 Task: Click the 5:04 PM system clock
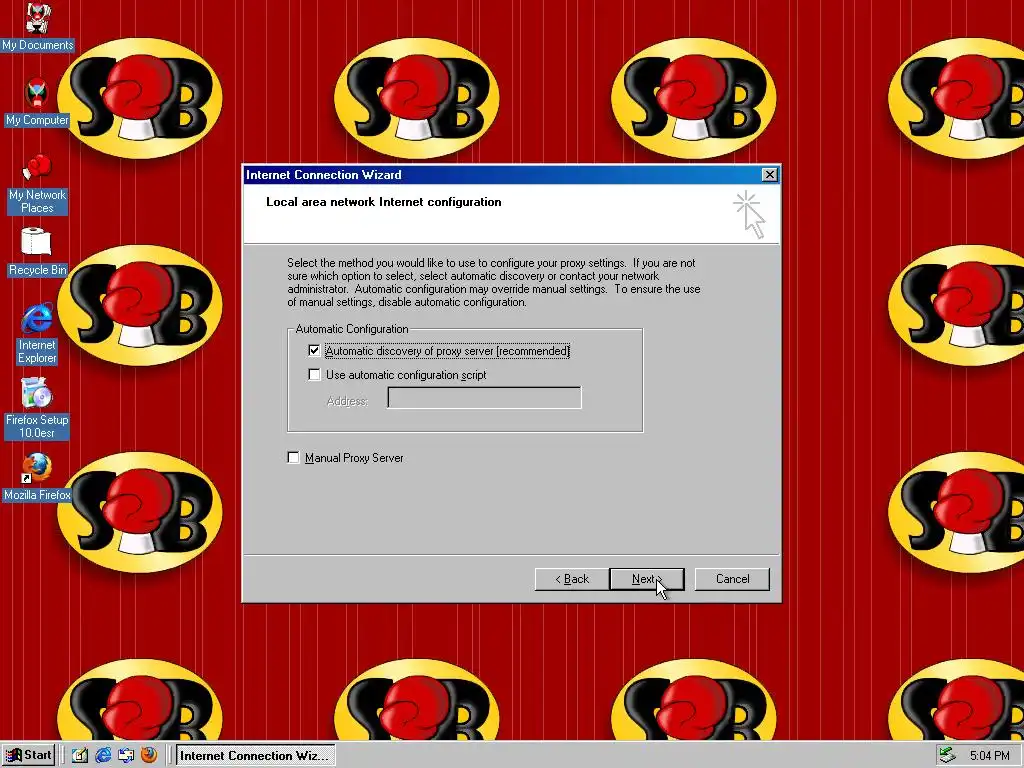click(989, 756)
